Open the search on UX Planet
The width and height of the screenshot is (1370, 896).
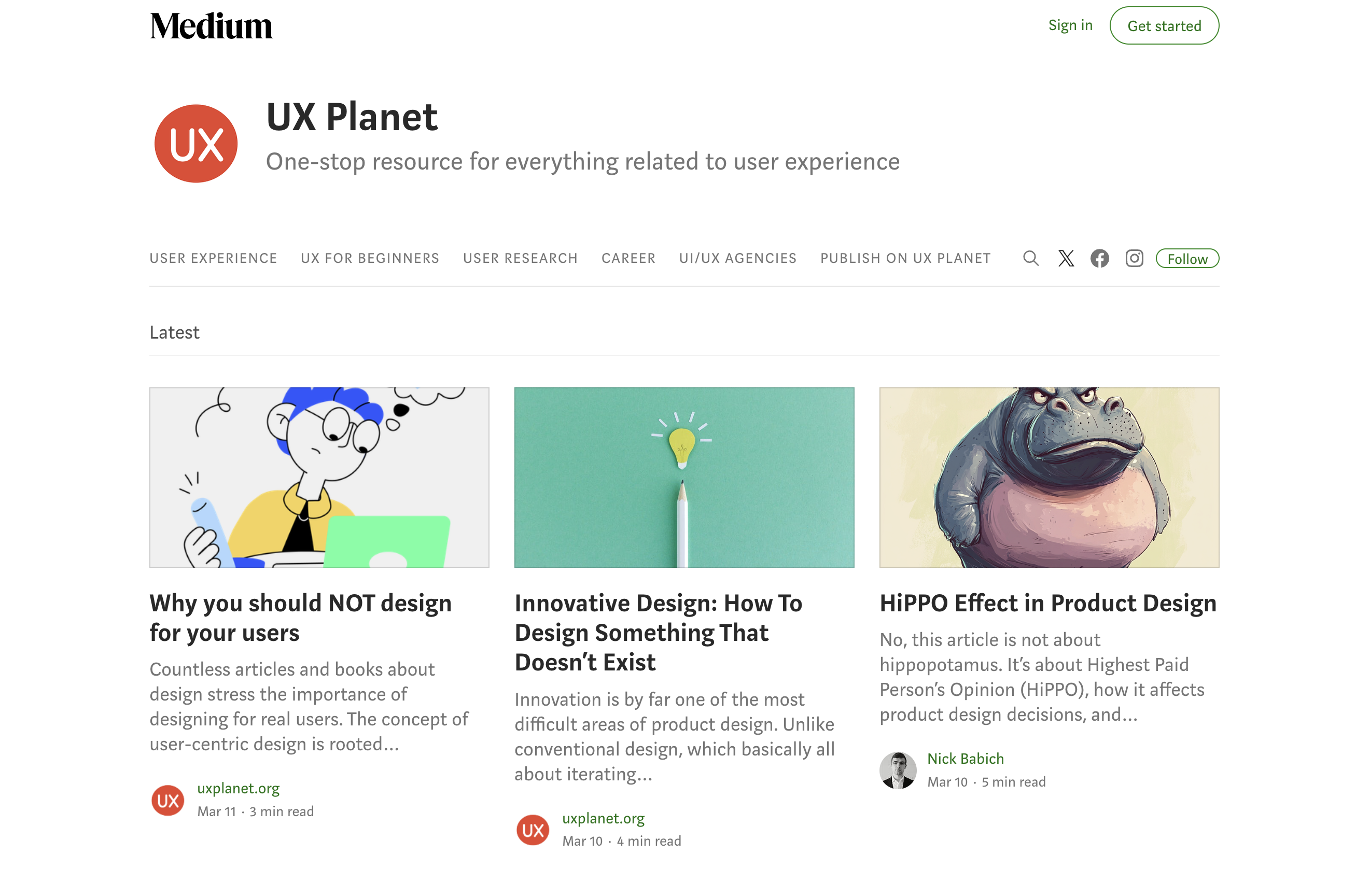click(x=1030, y=258)
